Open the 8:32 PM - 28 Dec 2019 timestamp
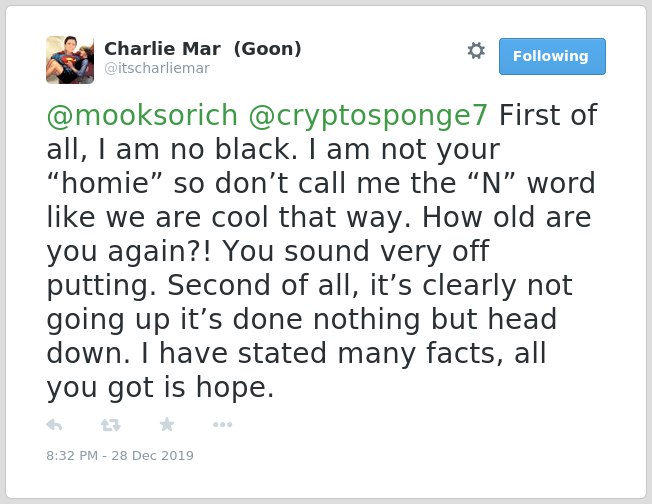 tap(120, 456)
